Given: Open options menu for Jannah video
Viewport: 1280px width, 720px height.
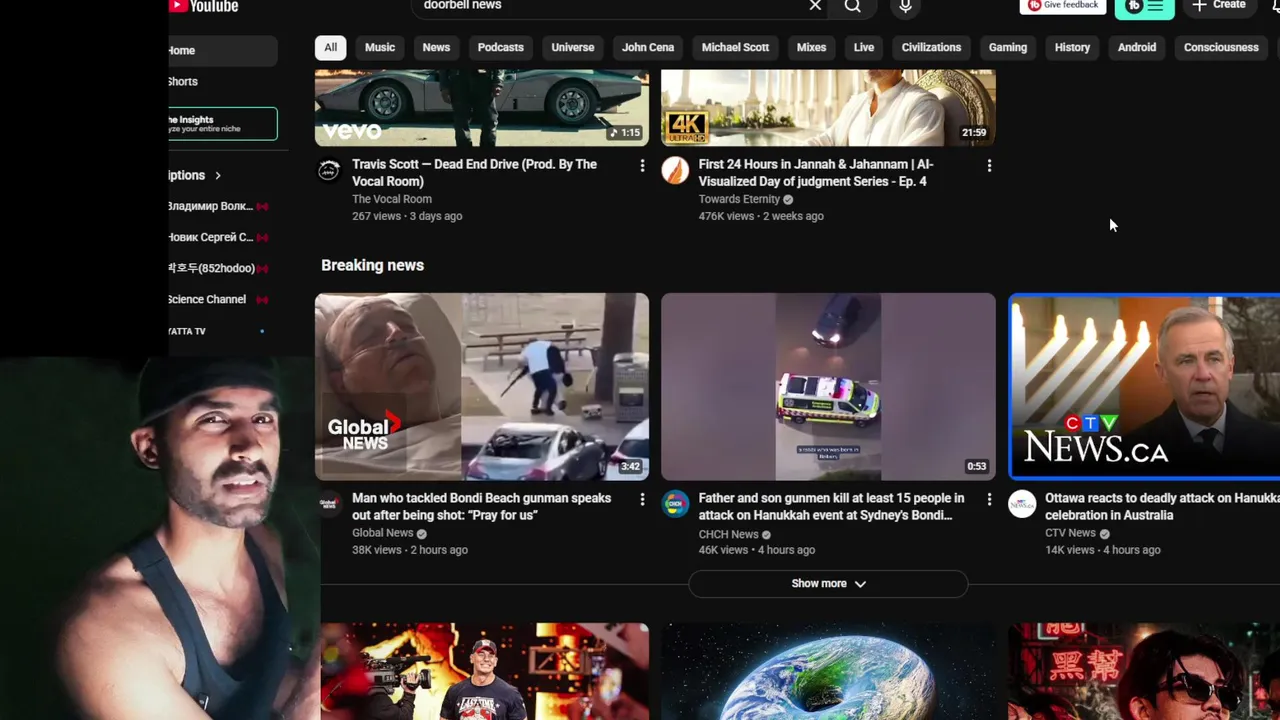Looking at the screenshot, I should [989, 166].
